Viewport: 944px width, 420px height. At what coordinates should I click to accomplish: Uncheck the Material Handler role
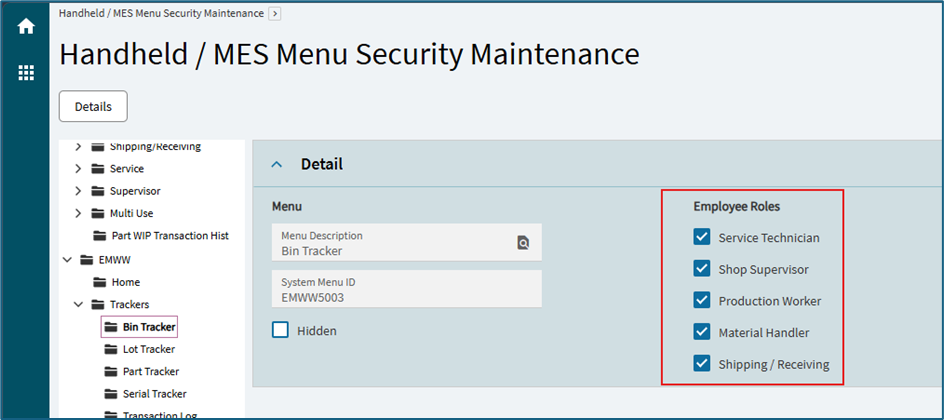(x=702, y=332)
